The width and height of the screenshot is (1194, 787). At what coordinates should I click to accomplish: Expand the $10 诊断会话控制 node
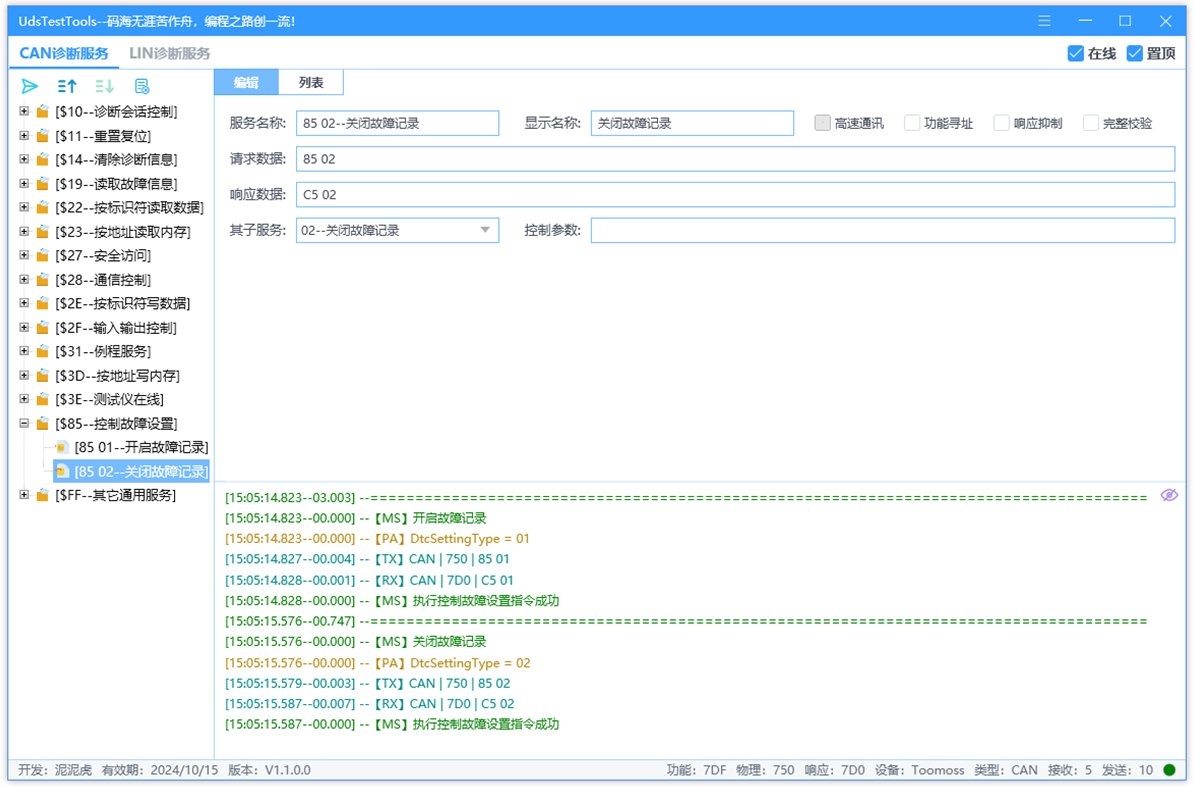(24, 111)
